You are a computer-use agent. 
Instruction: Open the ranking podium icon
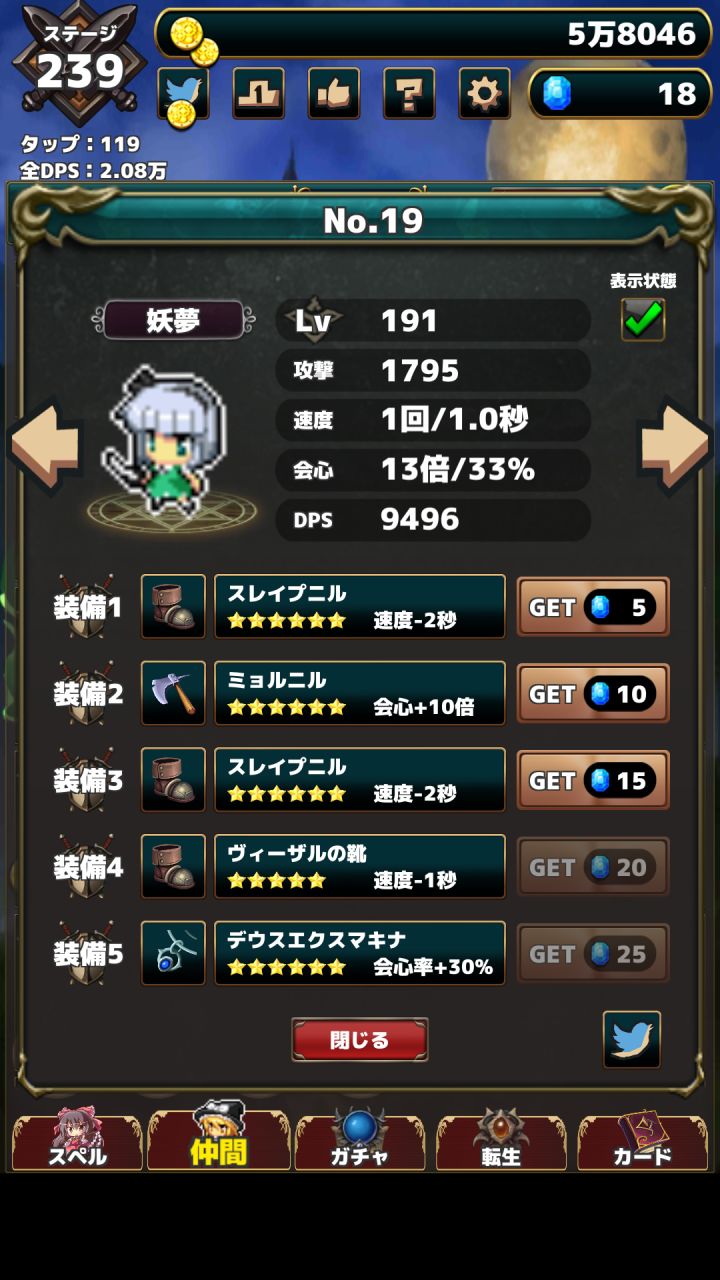(259, 94)
